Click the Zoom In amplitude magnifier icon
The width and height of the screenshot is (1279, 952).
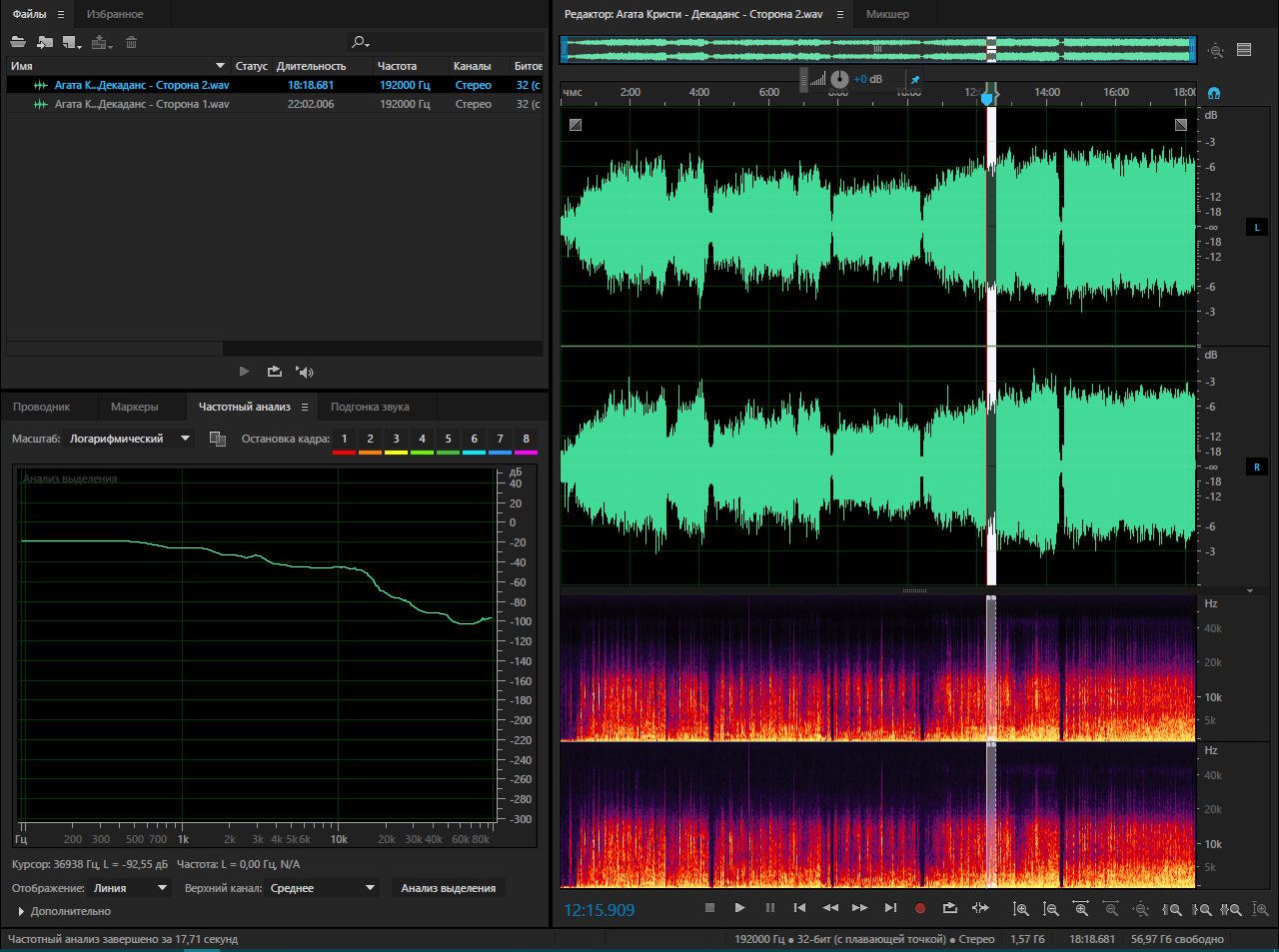click(x=1020, y=909)
